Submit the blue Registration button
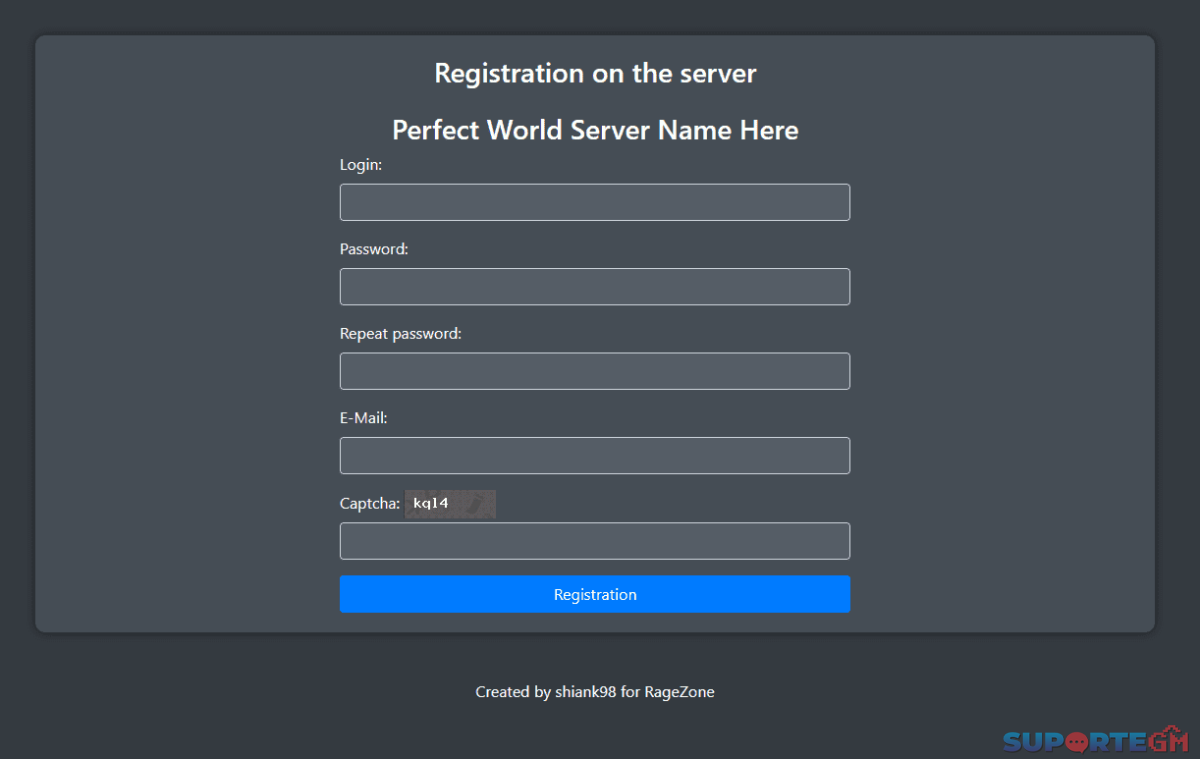The height and width of the screenshot is (759, 1200). (x=595, y=594)
